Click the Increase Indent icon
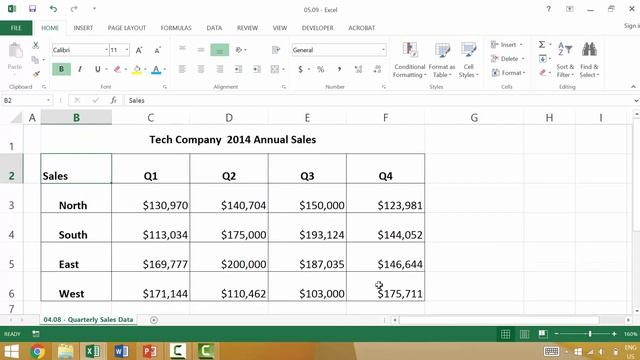 (257, 69)
